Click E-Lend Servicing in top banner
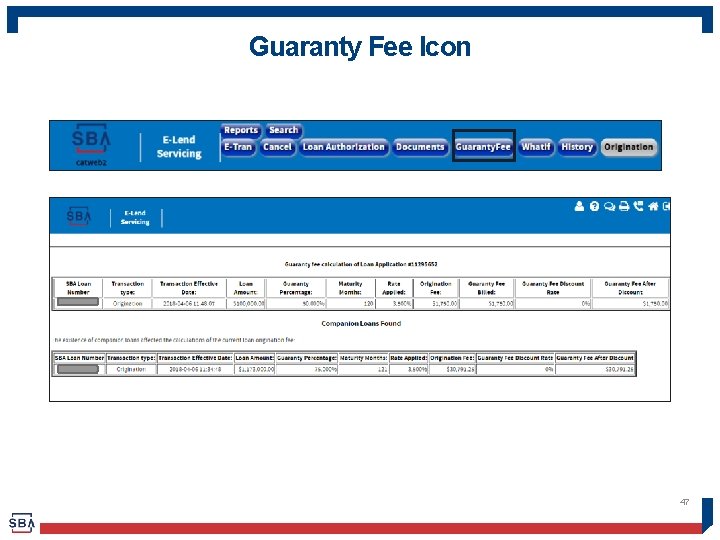The height and width of the screenshot is (540, 720). tap(179, 146)
